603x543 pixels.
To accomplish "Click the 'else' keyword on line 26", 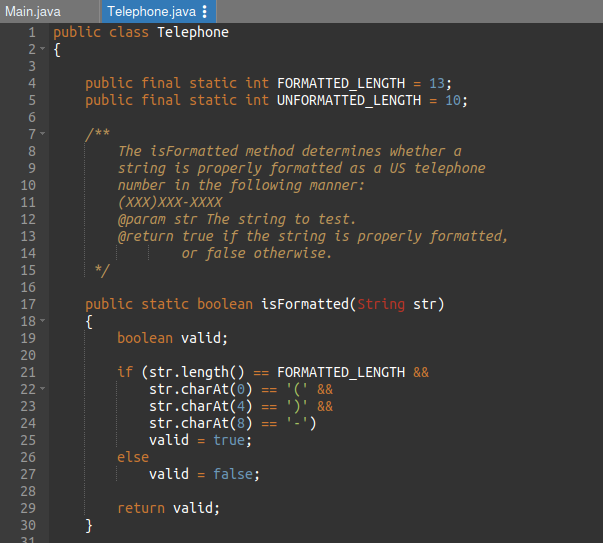I will point(133,457).
